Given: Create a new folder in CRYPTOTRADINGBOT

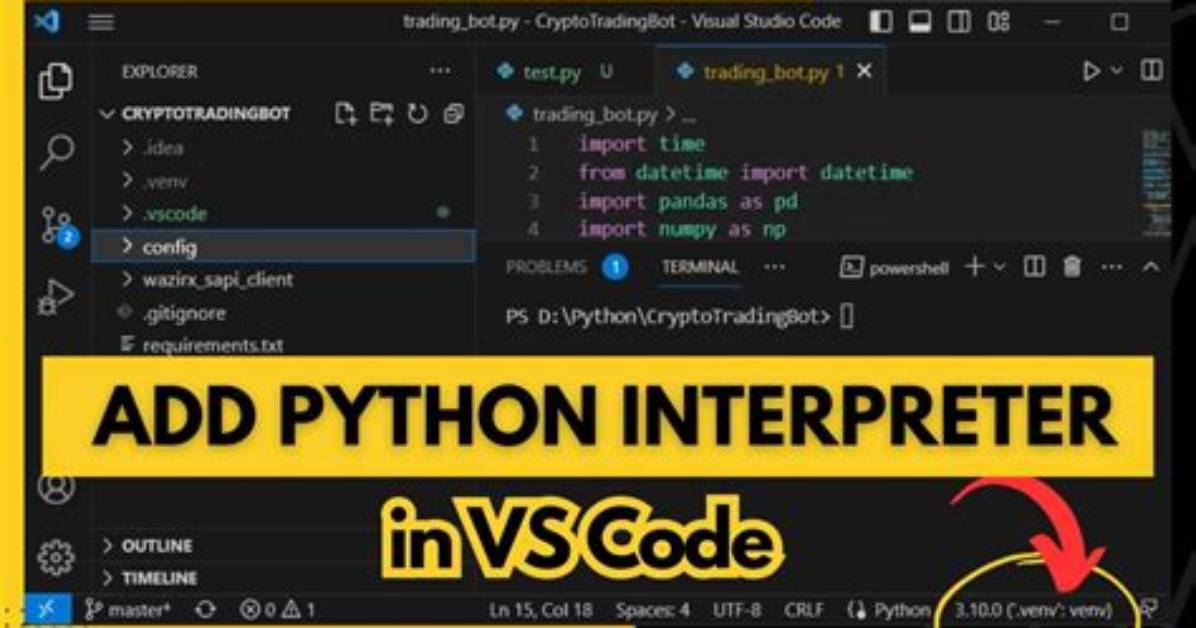Looking at the screenshot, I should [381, 114].
